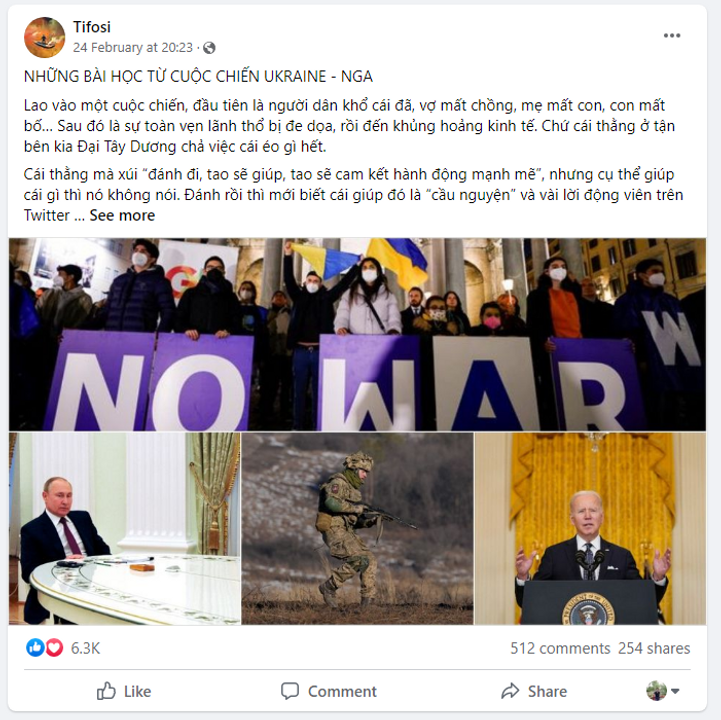Click the public globe audience icon

click(x=209, y=48)
